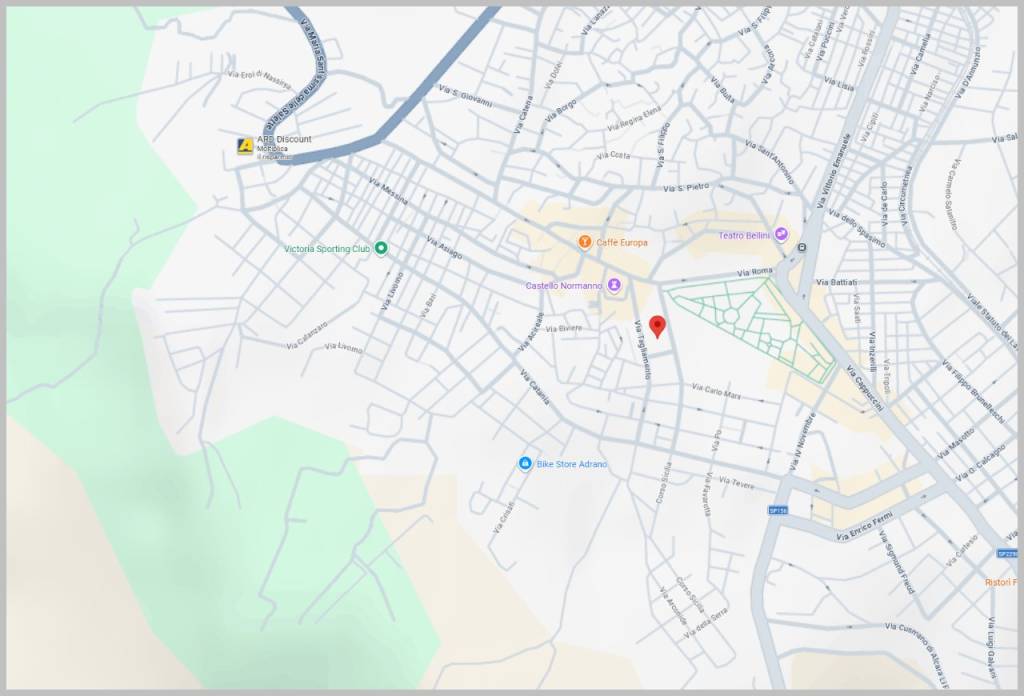Click the Castello Normanno text label
The image size is (1024, 696).
point(563,286)
